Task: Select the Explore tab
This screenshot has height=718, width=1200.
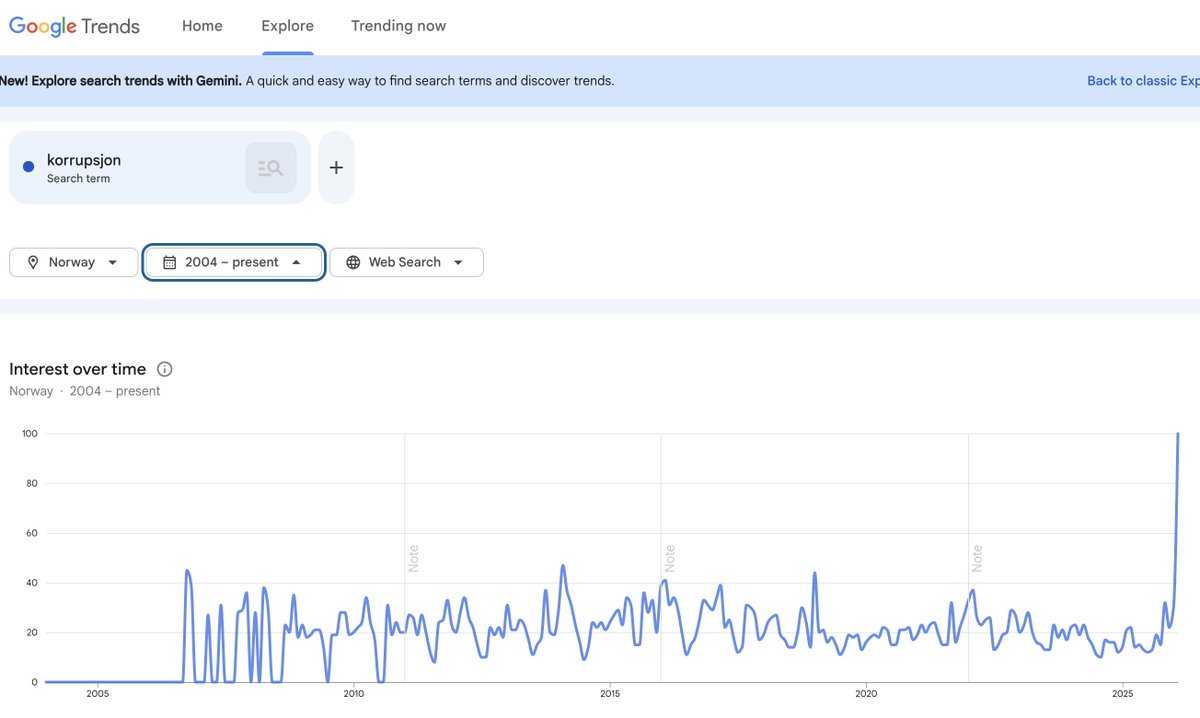Action: pyautogui.click(x=288, y=26)
